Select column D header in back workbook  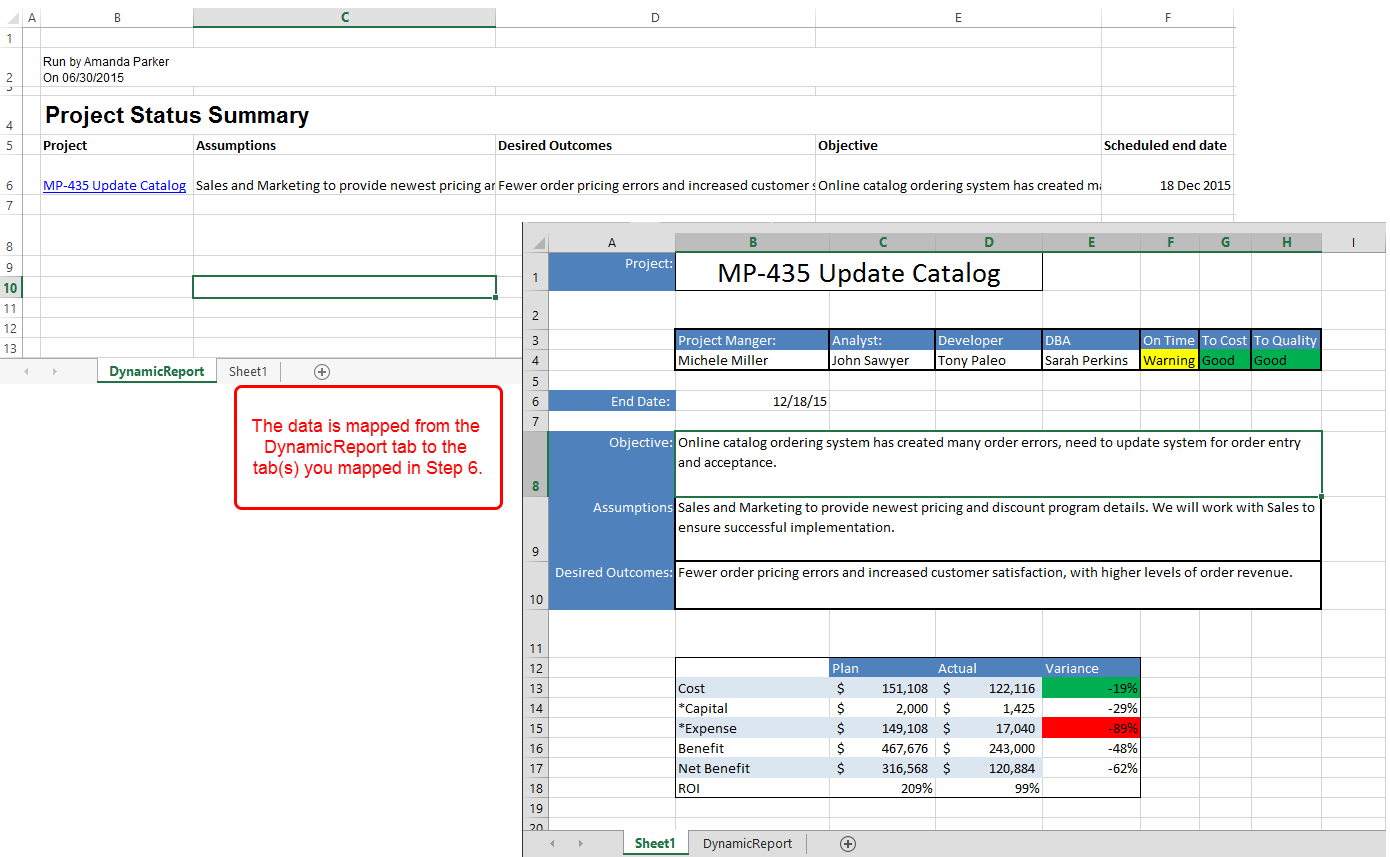pos(655,18)
